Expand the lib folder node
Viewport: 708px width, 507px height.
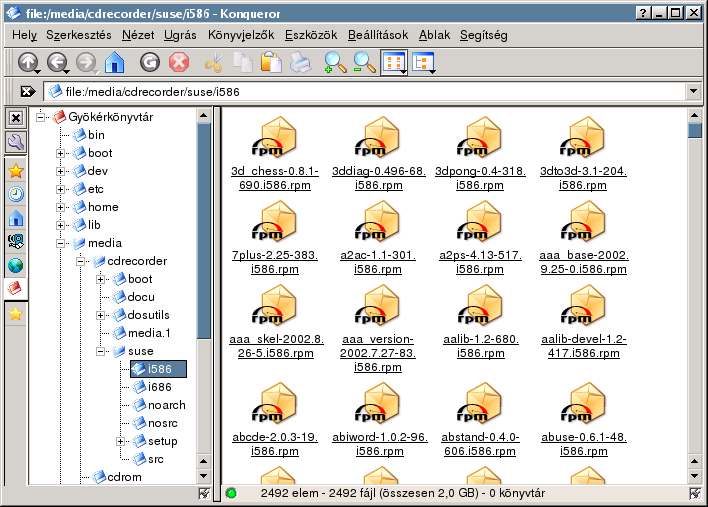click(x=60, y=225)
